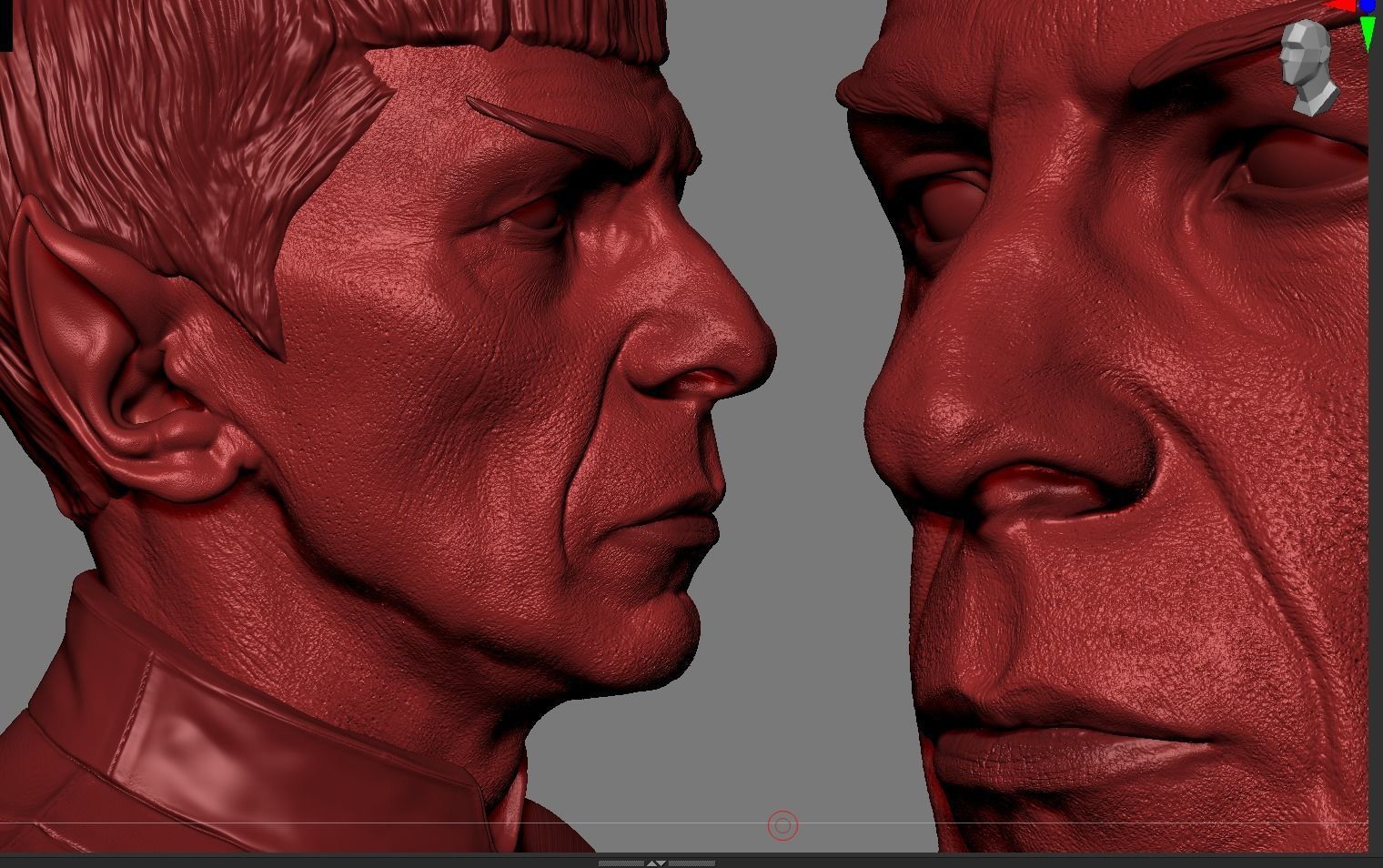The image size is (1383, 868).
Task: Expand the bottom tray using the up arrow
Action: point(651,863)
